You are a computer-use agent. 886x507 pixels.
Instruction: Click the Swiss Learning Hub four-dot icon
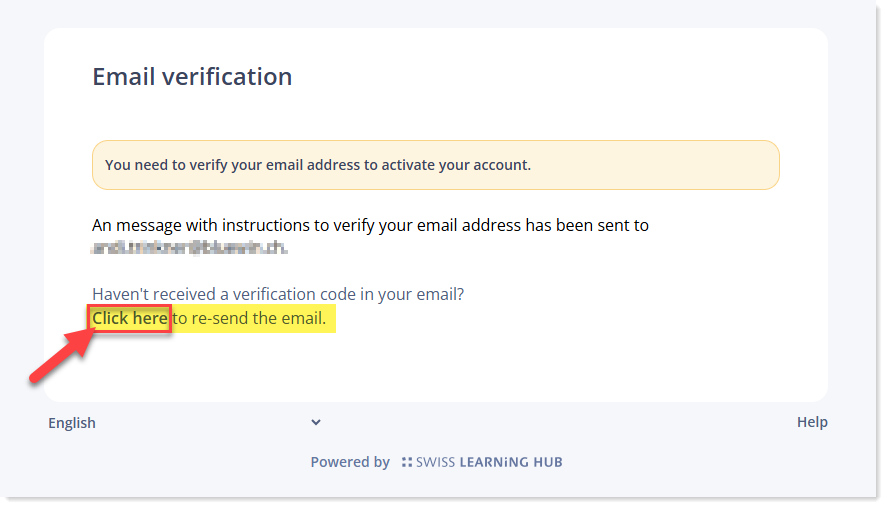(407, 462)
